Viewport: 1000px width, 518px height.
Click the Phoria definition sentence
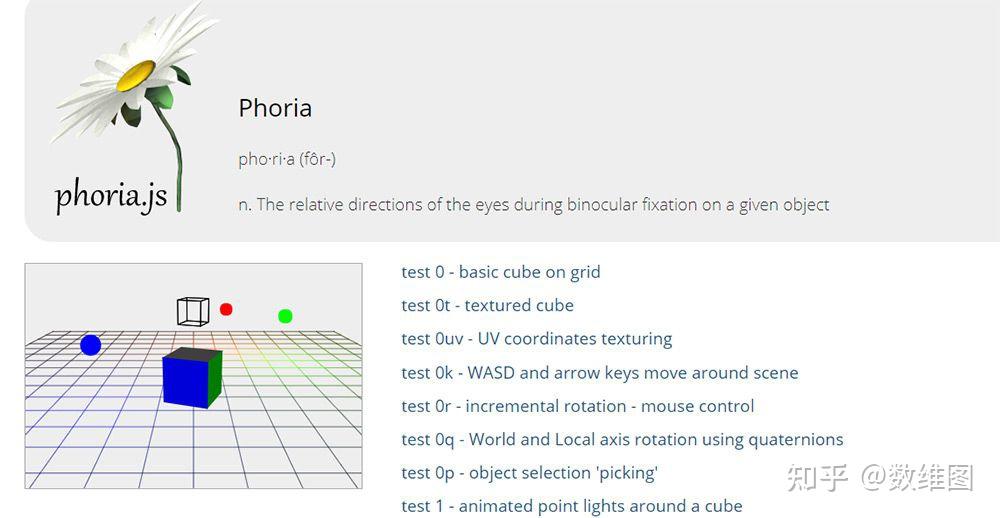tap(534, 205)
